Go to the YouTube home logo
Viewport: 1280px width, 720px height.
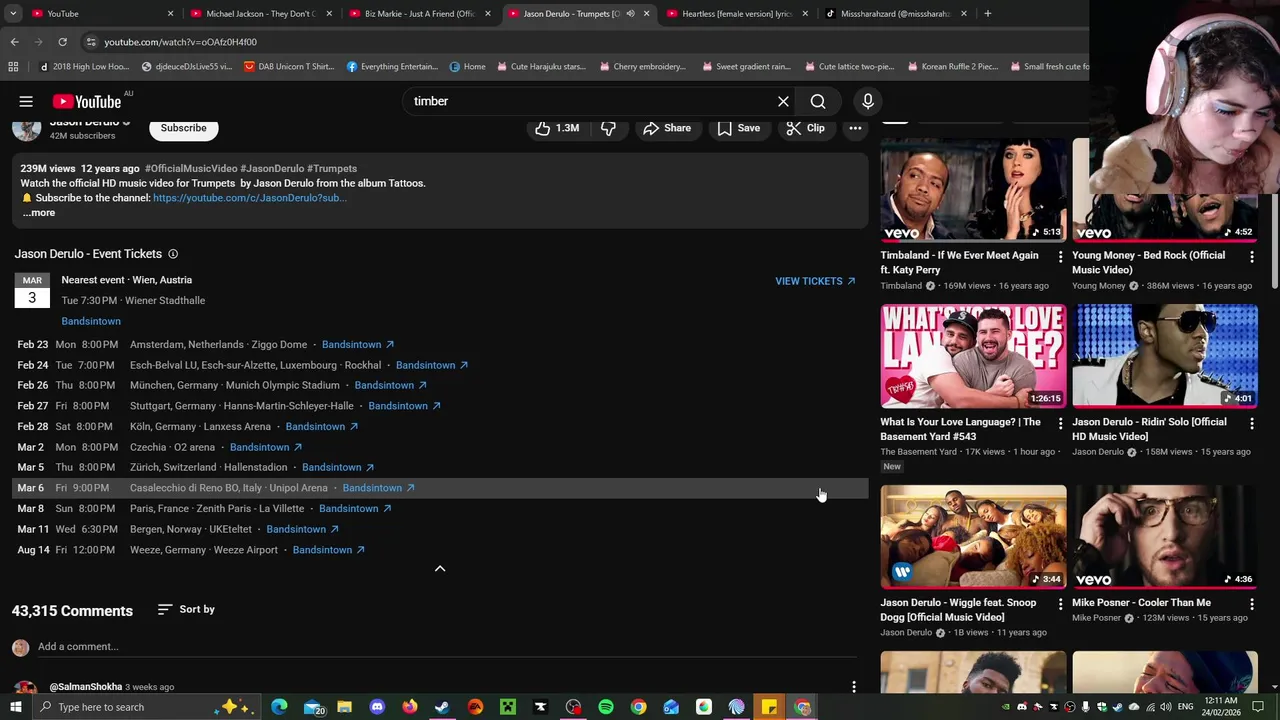click(87, 101)
